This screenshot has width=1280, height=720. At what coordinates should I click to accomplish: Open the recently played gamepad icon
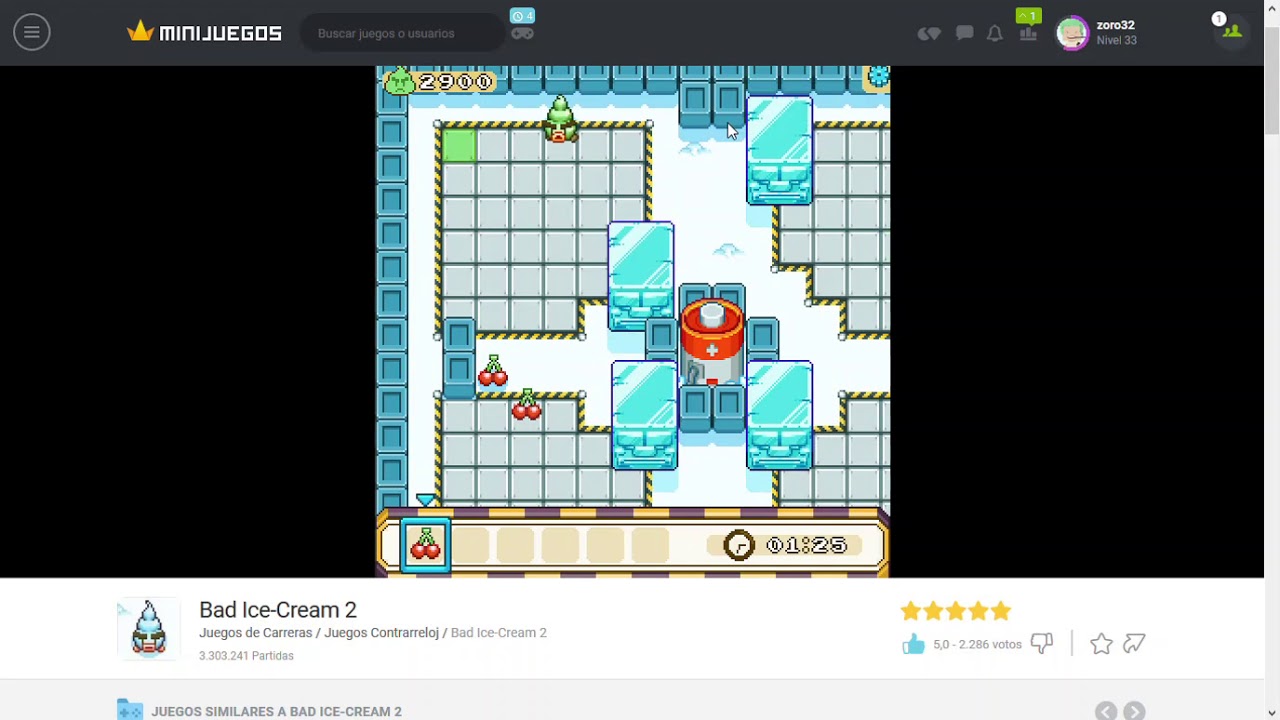coord(522,33)
